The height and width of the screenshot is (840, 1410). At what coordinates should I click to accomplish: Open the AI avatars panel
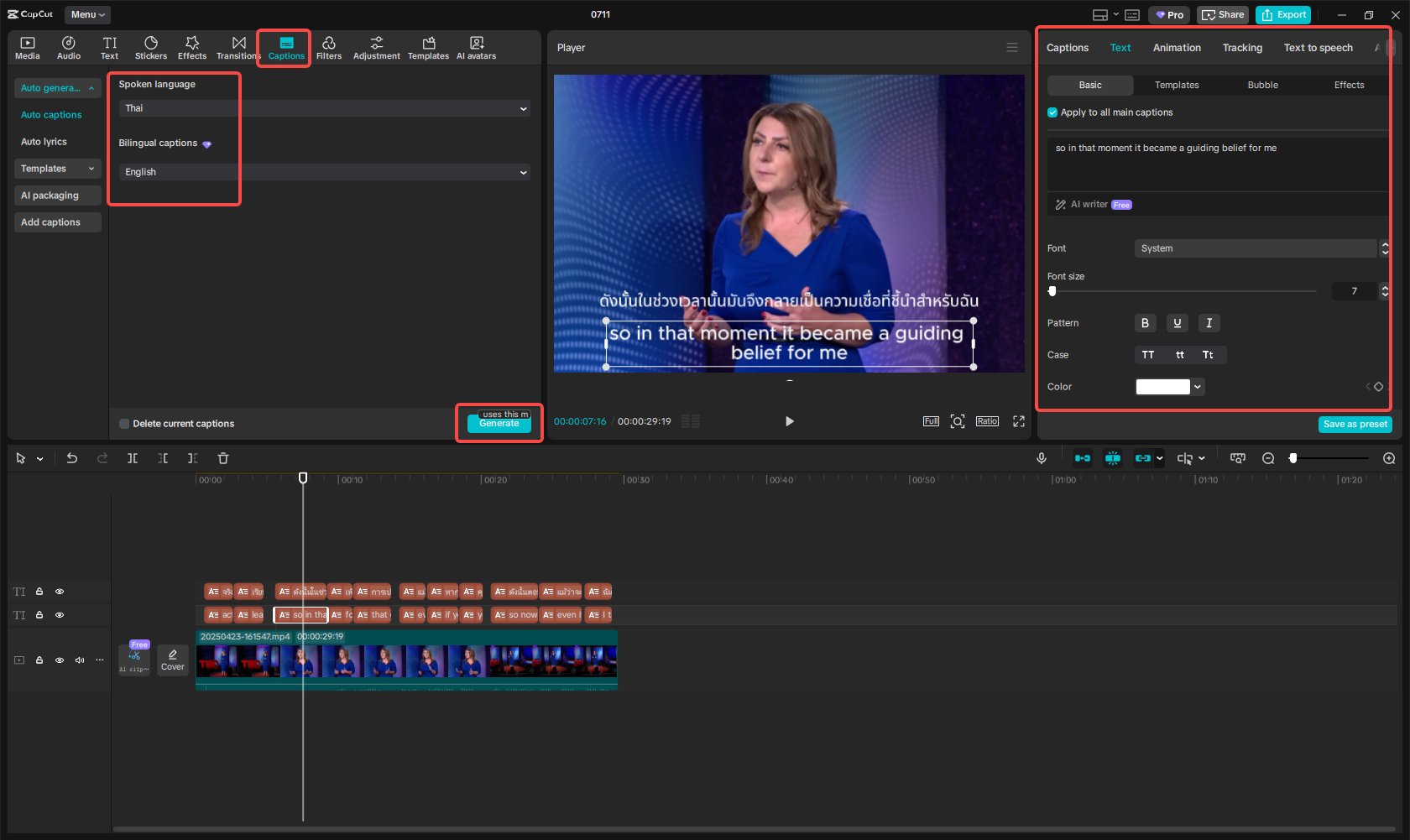(x=476, y=46)
